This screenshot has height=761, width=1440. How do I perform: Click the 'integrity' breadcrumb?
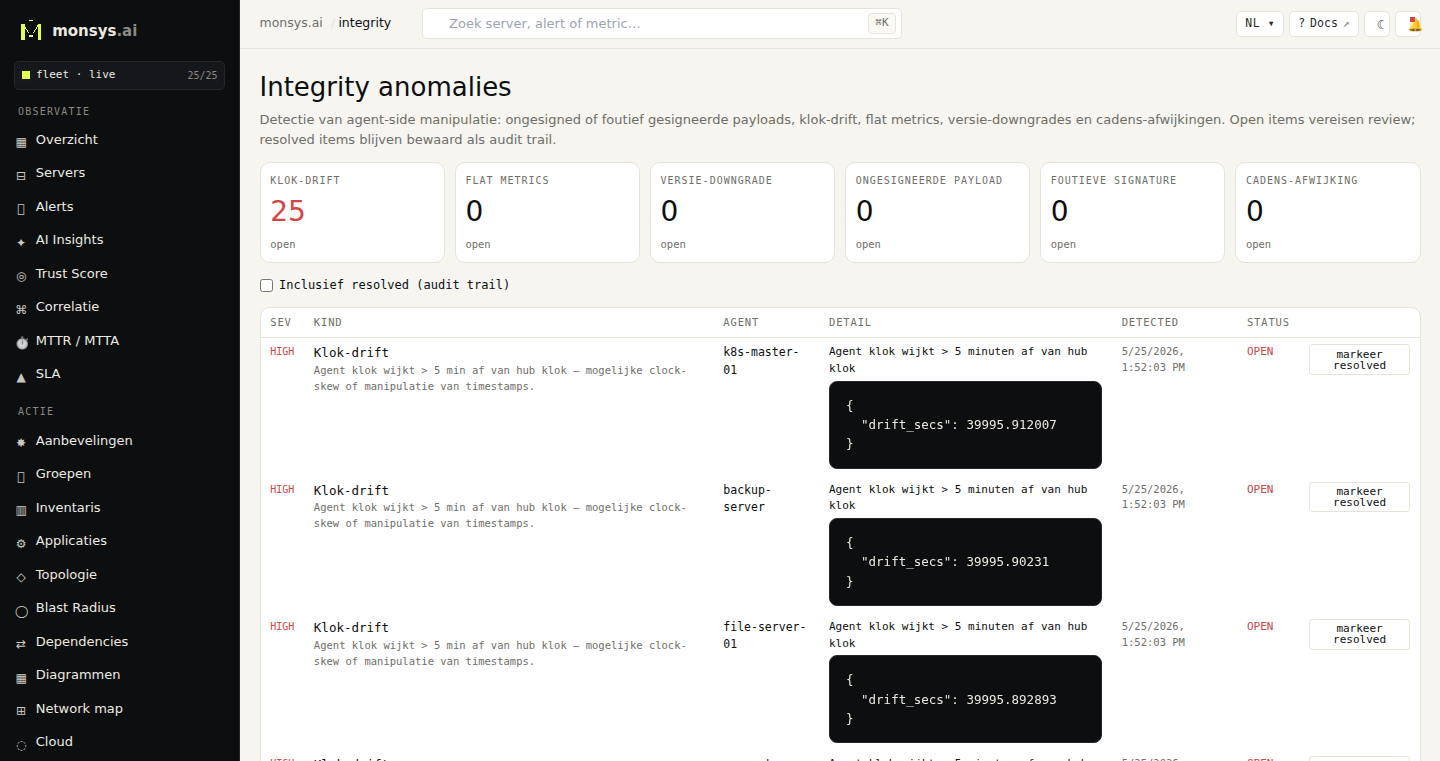(x=365, y=22)
